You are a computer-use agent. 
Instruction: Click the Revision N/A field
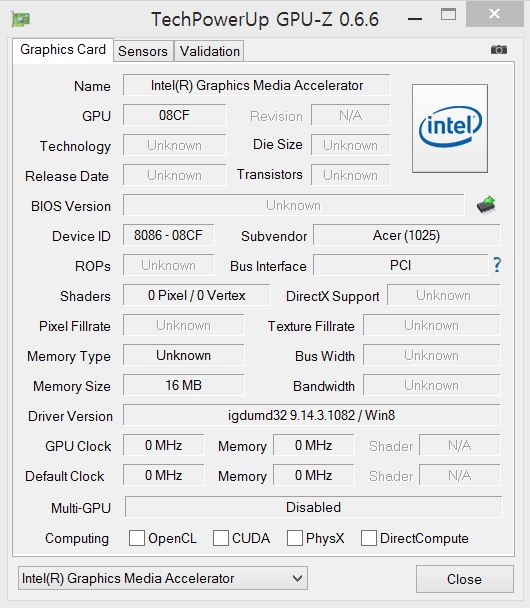point(350,115)
